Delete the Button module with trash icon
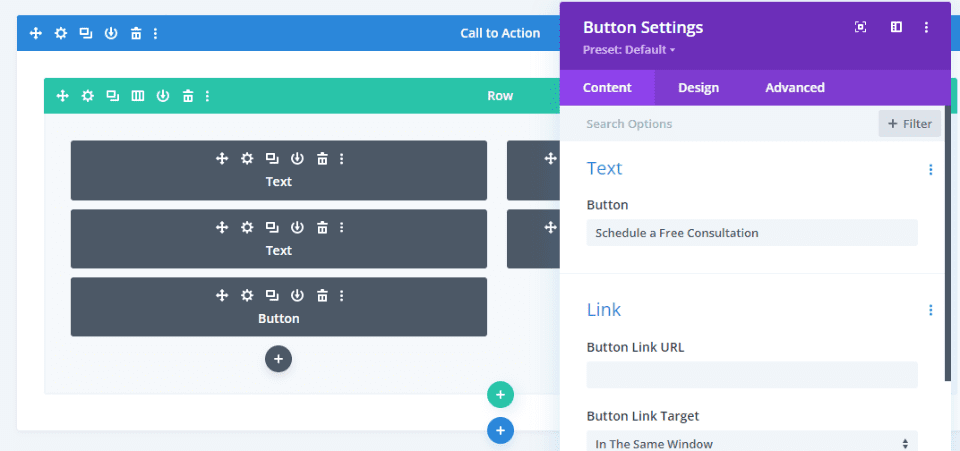The width and height of the screenshot is (960, 451). tap(322, 295)
